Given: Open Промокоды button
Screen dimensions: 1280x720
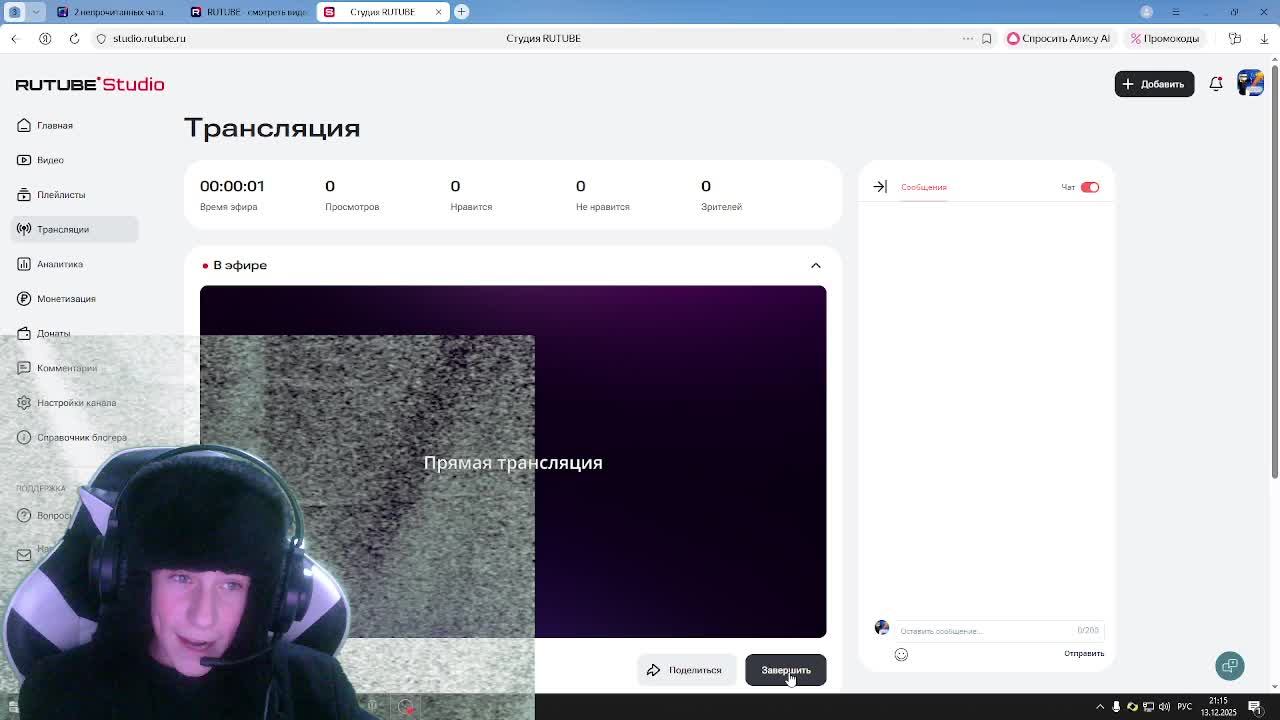Looking at the screenshot, I should pyautogui.click(x=1165, y=38).
